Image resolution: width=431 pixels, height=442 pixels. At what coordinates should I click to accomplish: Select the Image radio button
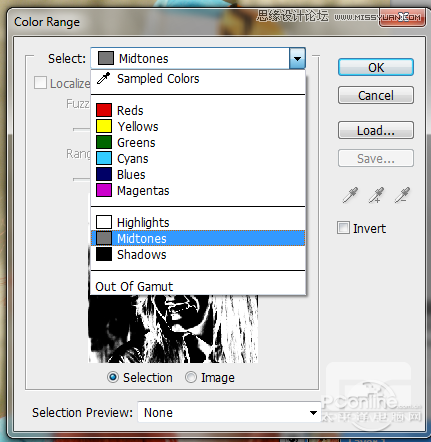click(191, 377)
